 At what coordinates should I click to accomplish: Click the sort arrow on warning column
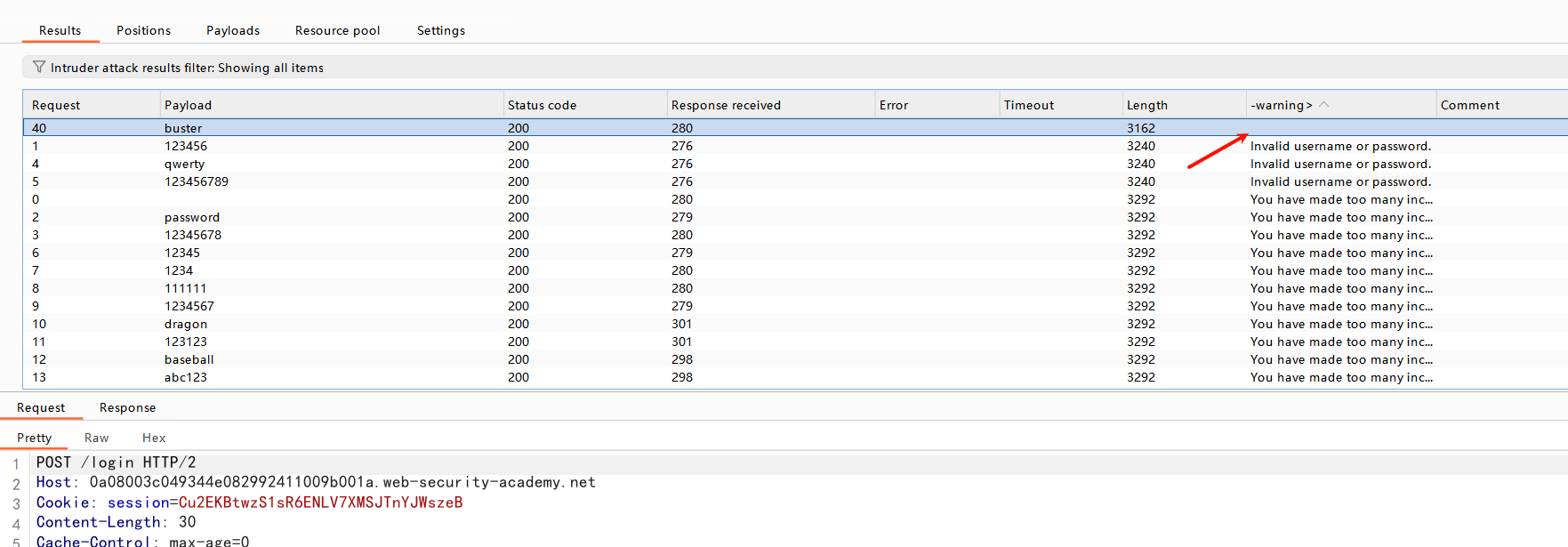(x=1323, y=105)
